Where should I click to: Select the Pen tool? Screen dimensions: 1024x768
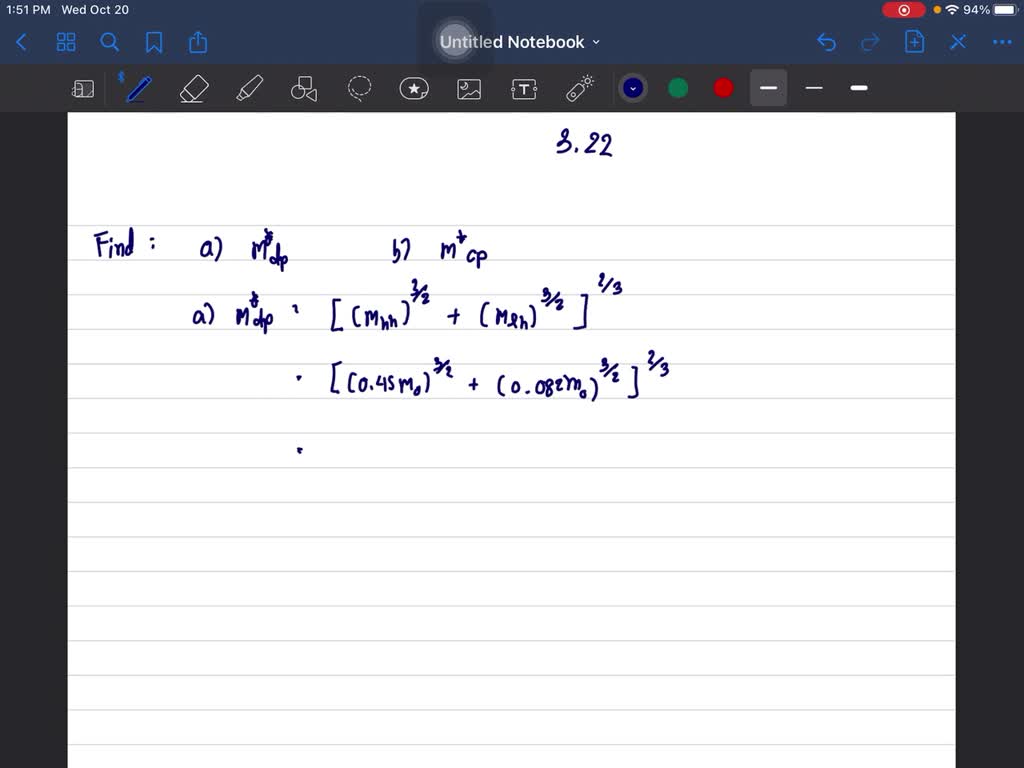138,89
